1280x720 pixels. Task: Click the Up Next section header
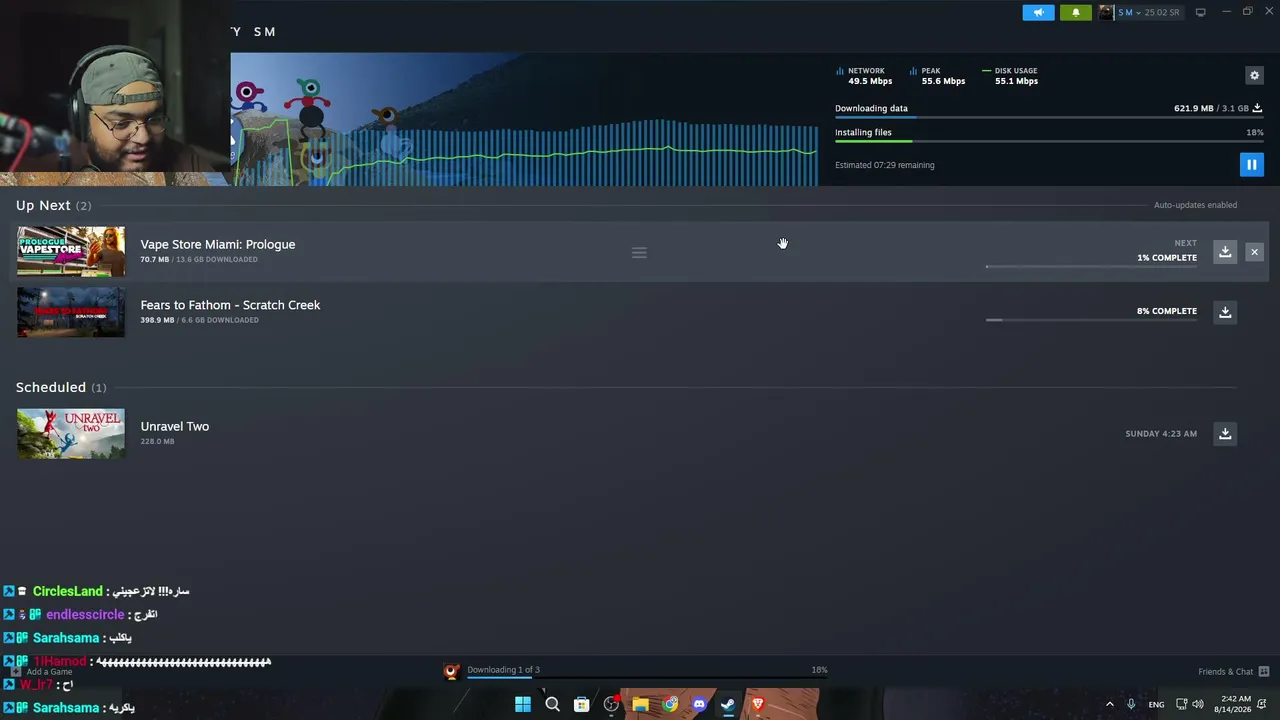[x=53, y=205]
